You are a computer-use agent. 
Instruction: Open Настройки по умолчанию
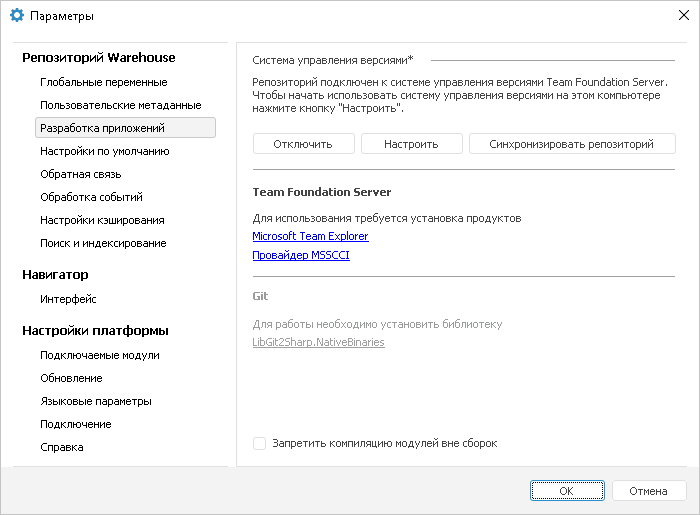(104, 151)
